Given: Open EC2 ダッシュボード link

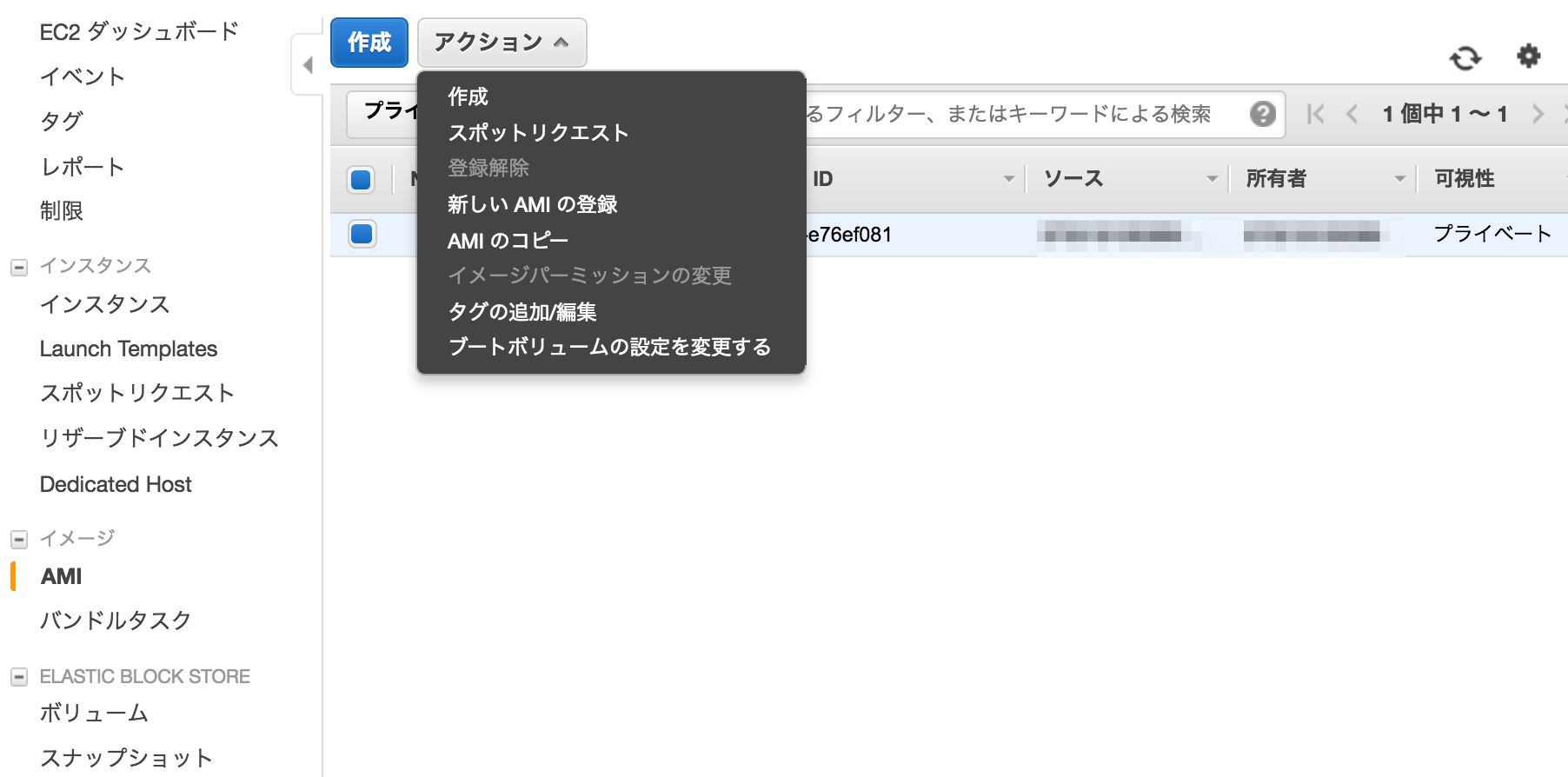Looking at the screenshot, I should (x=139, y=31).
